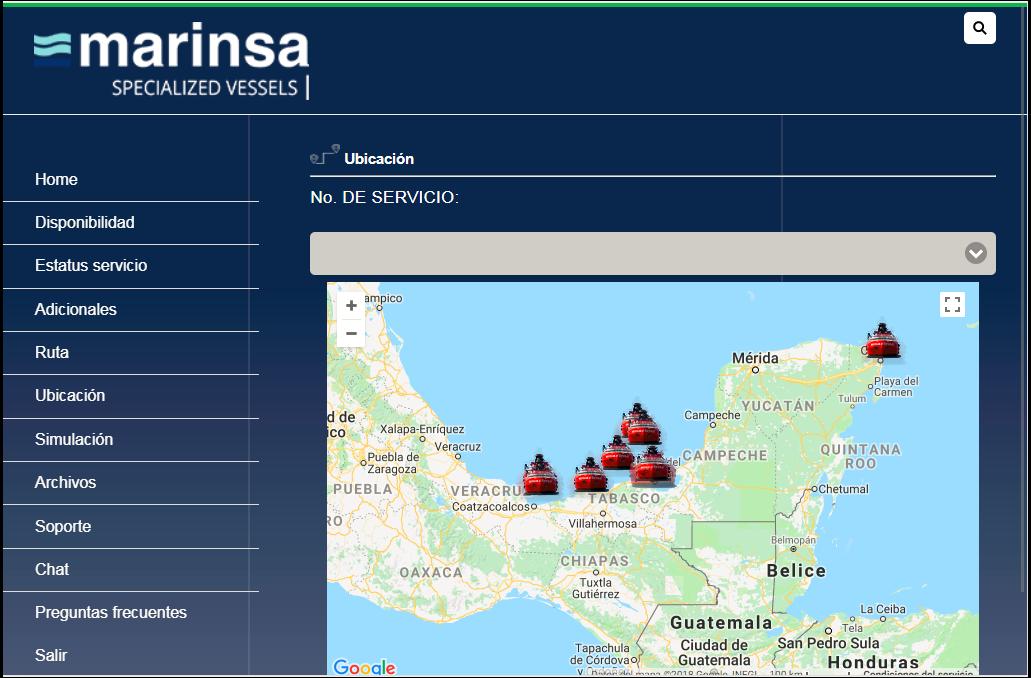
Task: Click the Marinsa Specialized Vessels logo
Action: pos(172,61)
